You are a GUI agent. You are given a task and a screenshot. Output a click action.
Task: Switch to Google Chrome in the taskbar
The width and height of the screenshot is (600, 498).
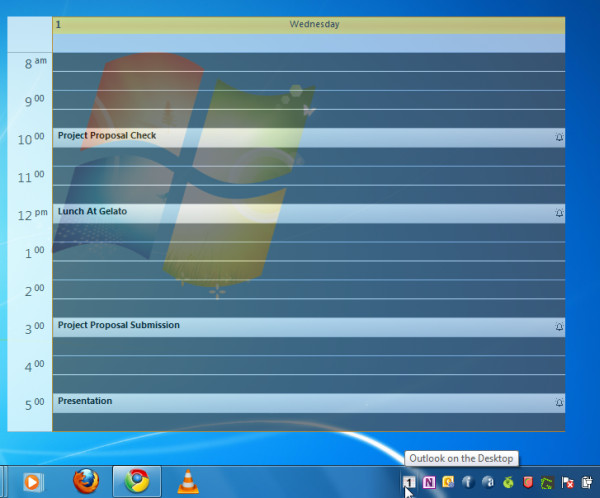point(137,481)
